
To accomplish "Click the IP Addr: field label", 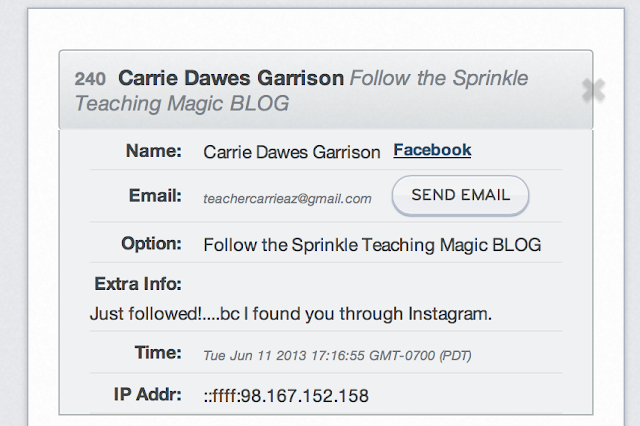I will tap(149, 395).
